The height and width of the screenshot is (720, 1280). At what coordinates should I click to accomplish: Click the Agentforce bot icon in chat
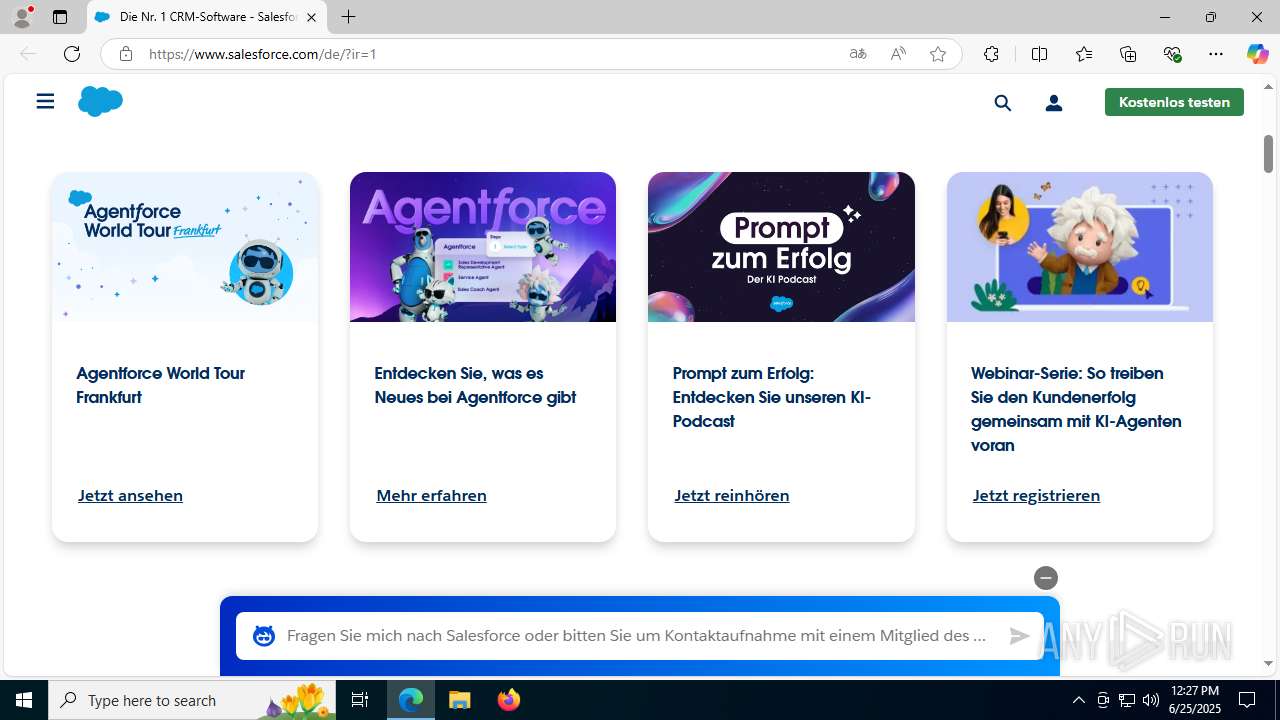(264, 636)
